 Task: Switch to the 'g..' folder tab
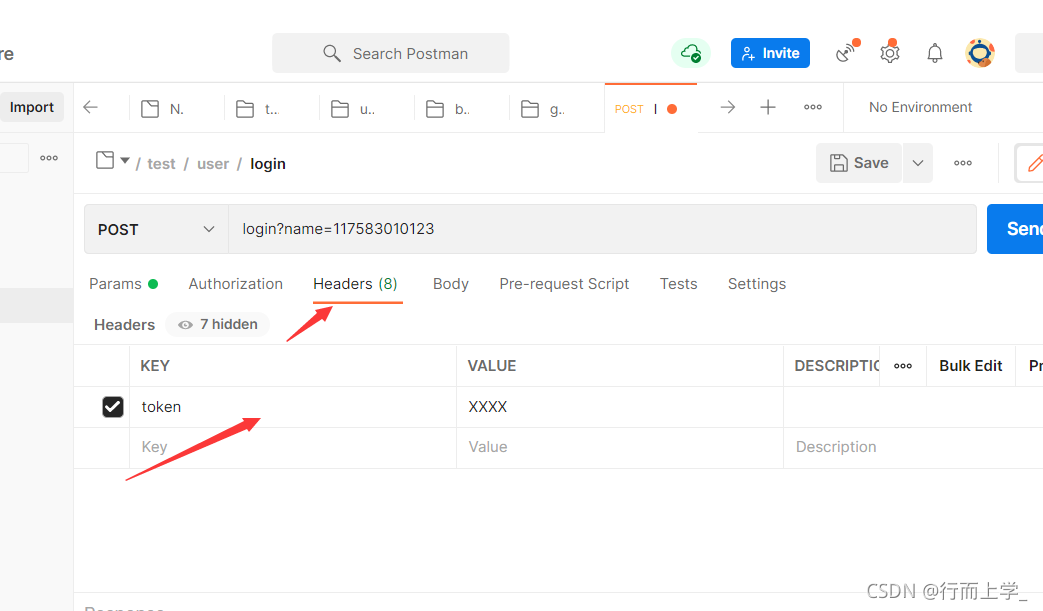(x=543, y=108)
